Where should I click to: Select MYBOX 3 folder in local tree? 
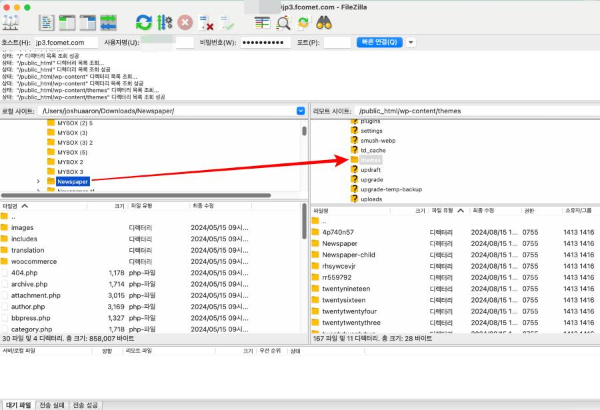pyautogui.click(x=70, y=172)
